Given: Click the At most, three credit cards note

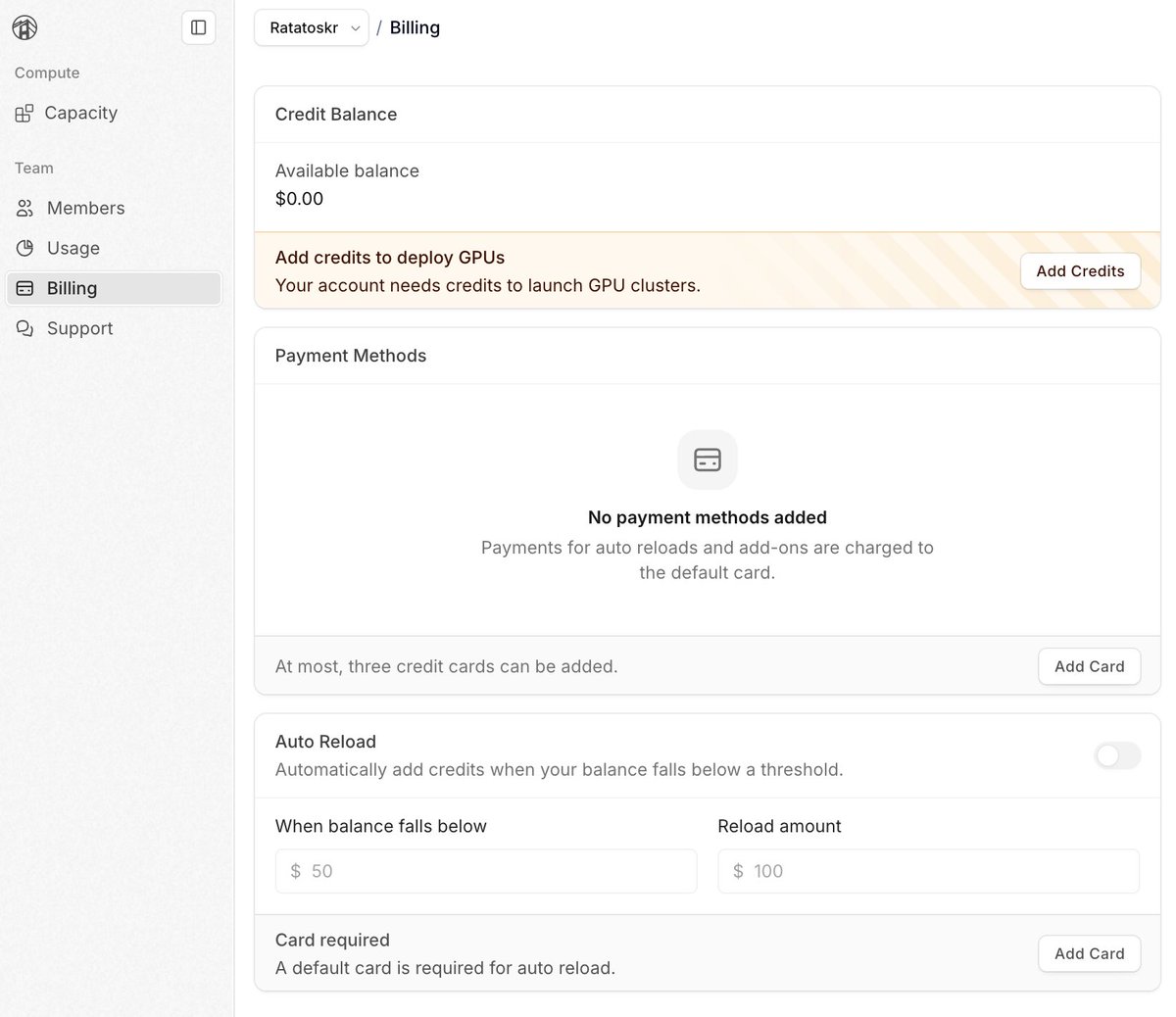Looking at the screenshot, I should (446, 666).
